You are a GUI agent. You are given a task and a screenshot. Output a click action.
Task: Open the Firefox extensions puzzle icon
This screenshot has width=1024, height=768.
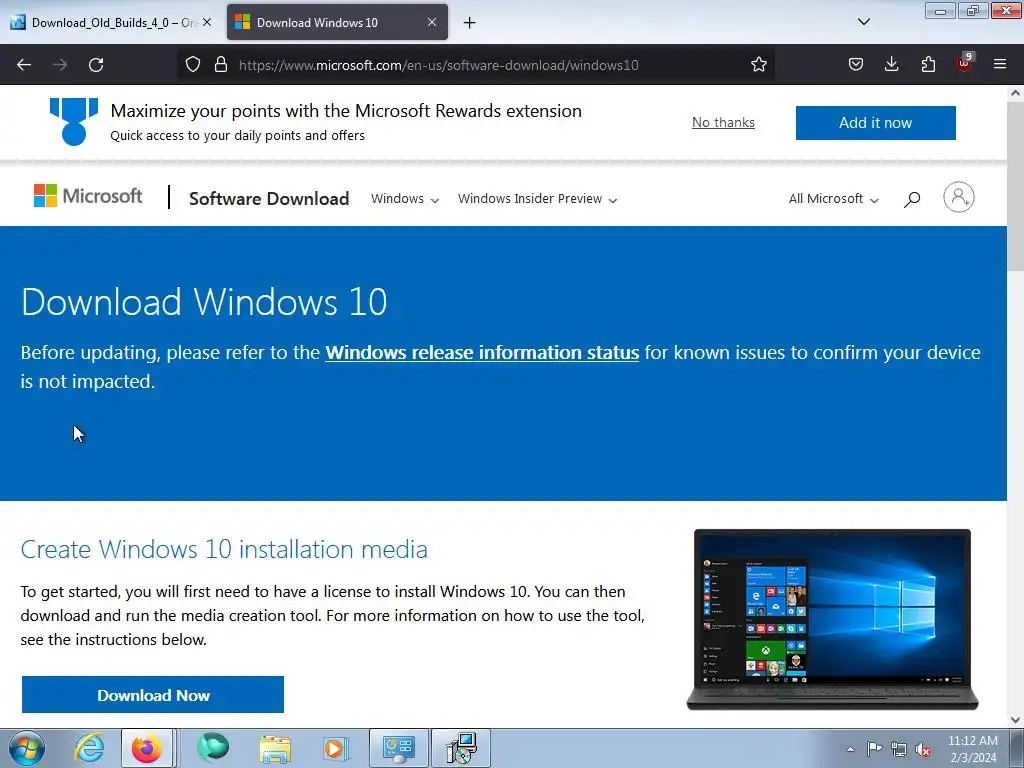click(928, 65)
